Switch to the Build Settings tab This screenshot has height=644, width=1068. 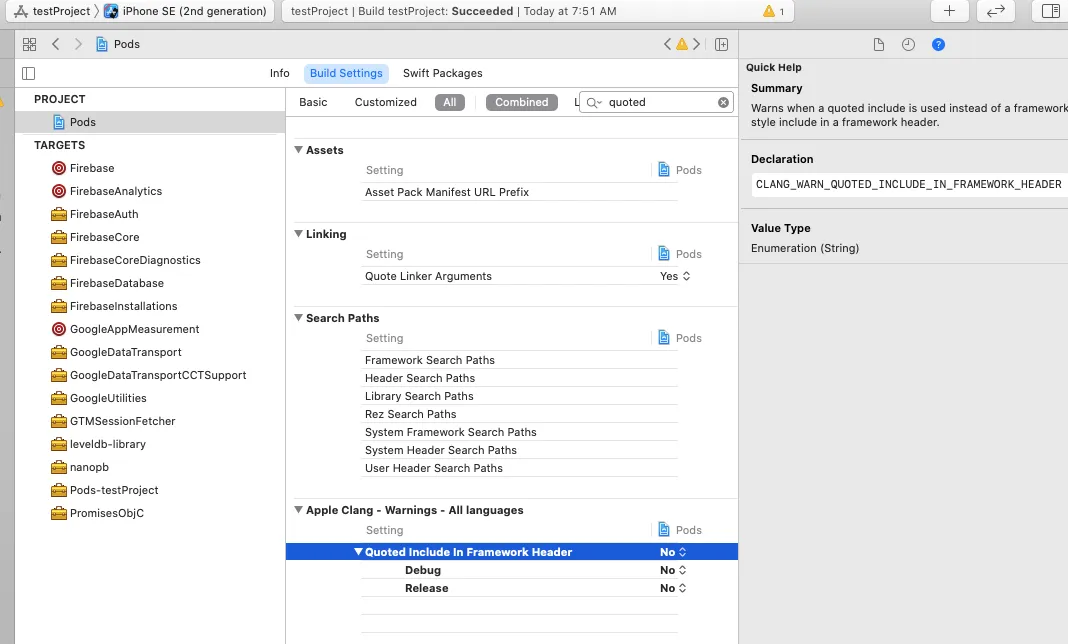click(346, 73)
